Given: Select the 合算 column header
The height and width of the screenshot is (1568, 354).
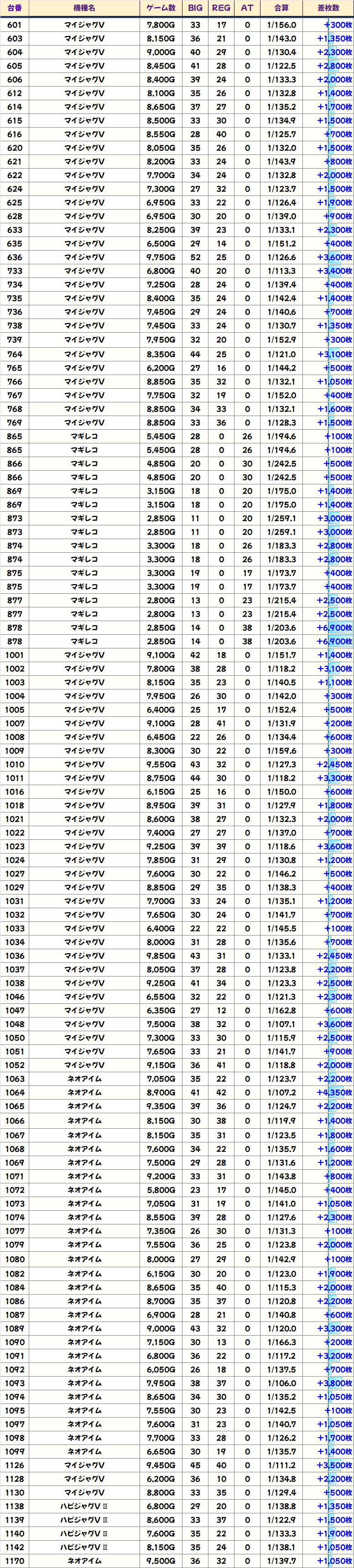Looking at the screenshot, I should pos(281,8).
